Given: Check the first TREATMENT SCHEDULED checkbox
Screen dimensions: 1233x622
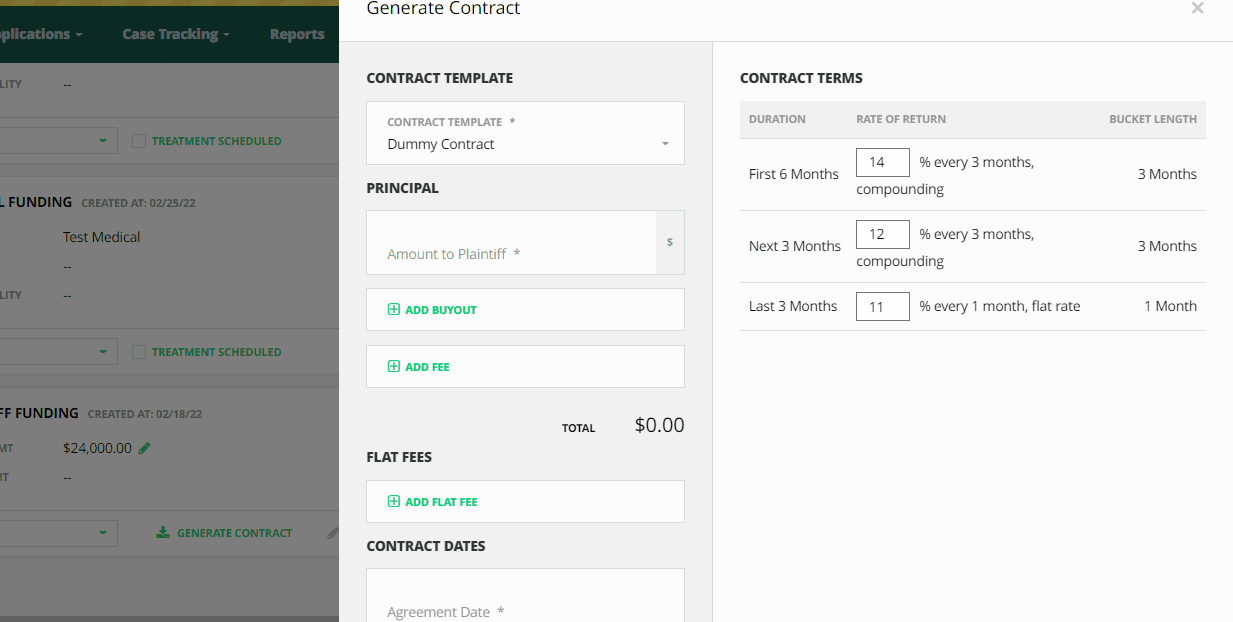Looking at the screenshot, I should 139,140.
